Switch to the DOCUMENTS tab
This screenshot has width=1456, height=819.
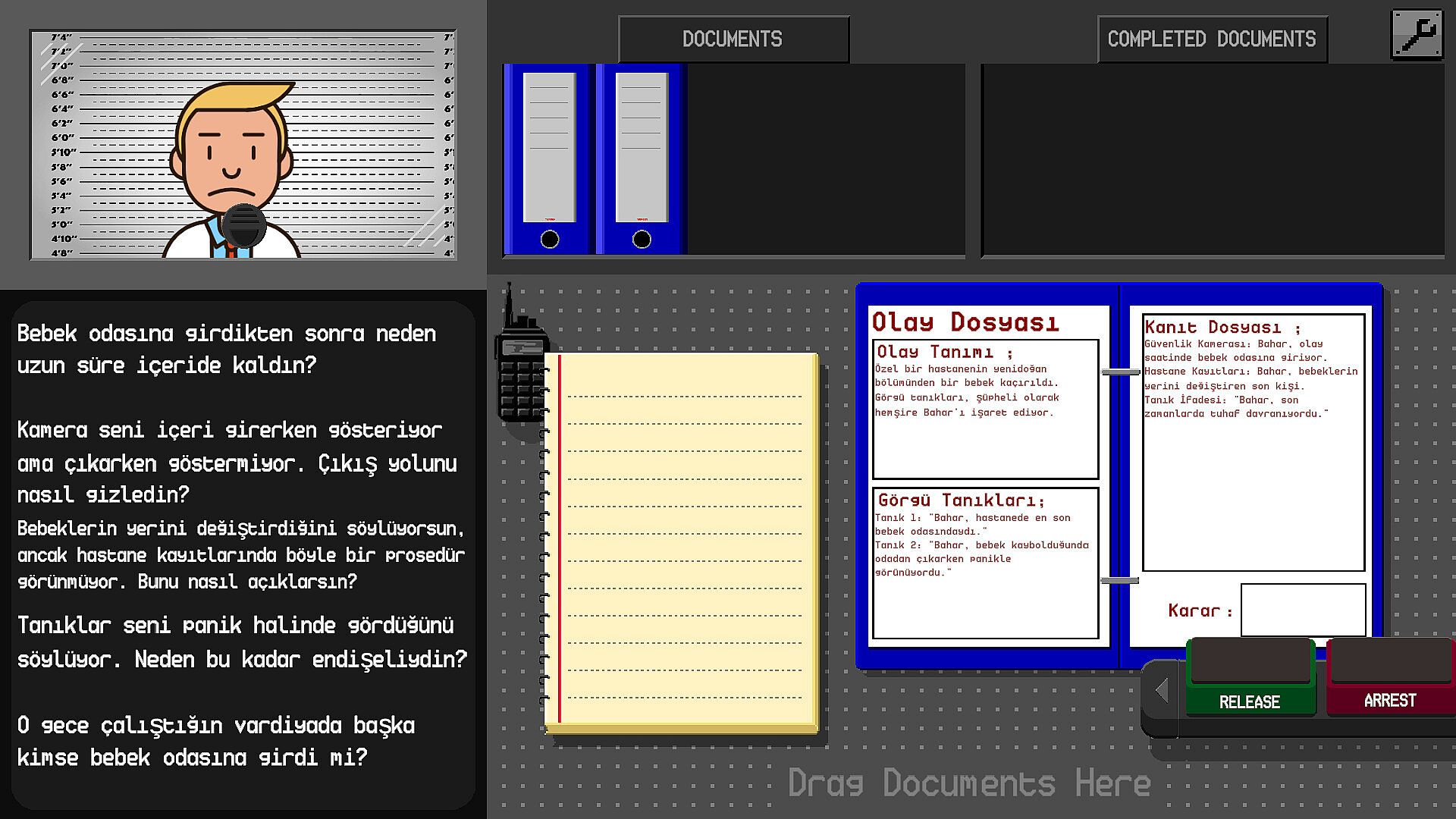click(733, 39)
